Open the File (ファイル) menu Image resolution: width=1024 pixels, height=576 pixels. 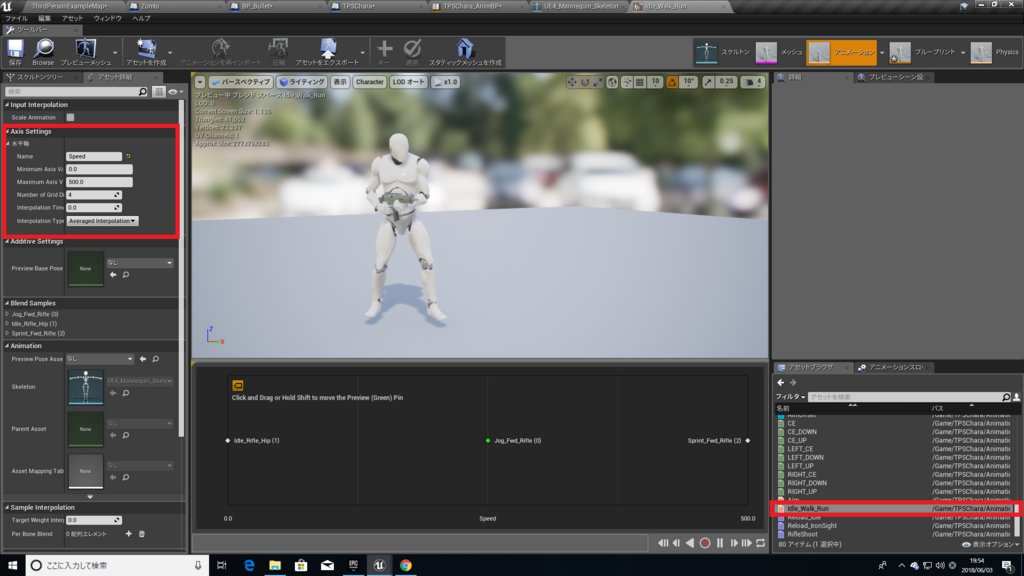[16, 18]
